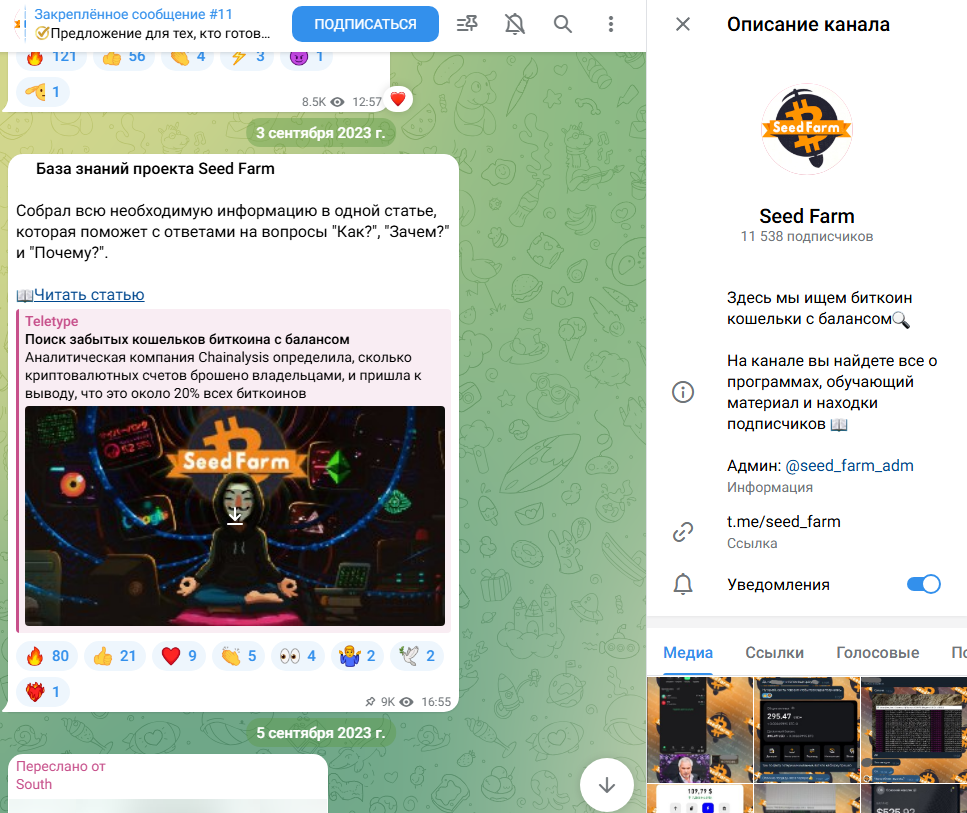Toggle thumbs up reaction with 21
The height and width of the screenshot is (813, 967).
click(115, 656)
